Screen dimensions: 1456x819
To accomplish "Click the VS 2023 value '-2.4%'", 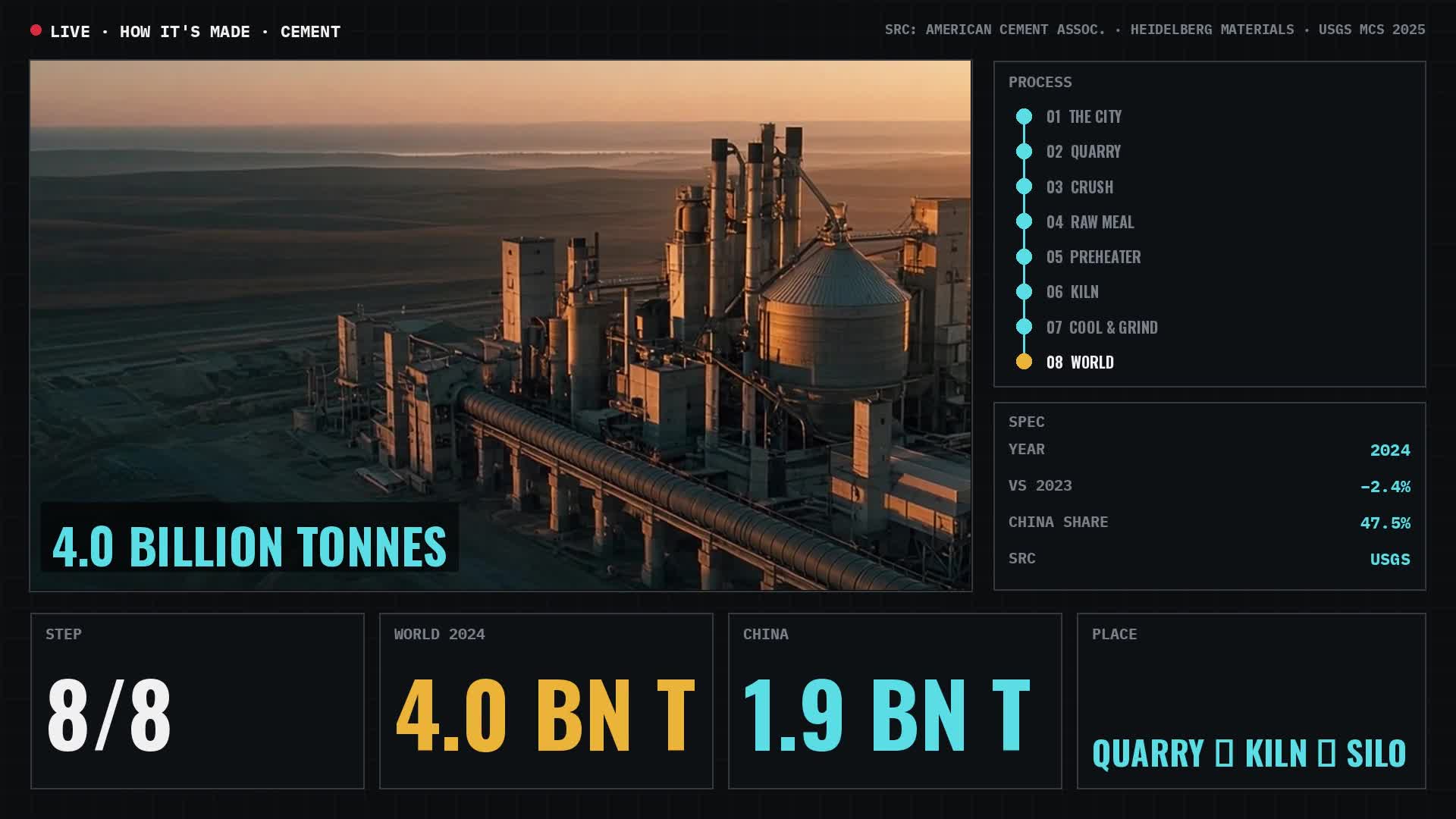I will click(x=1385, y=486).
